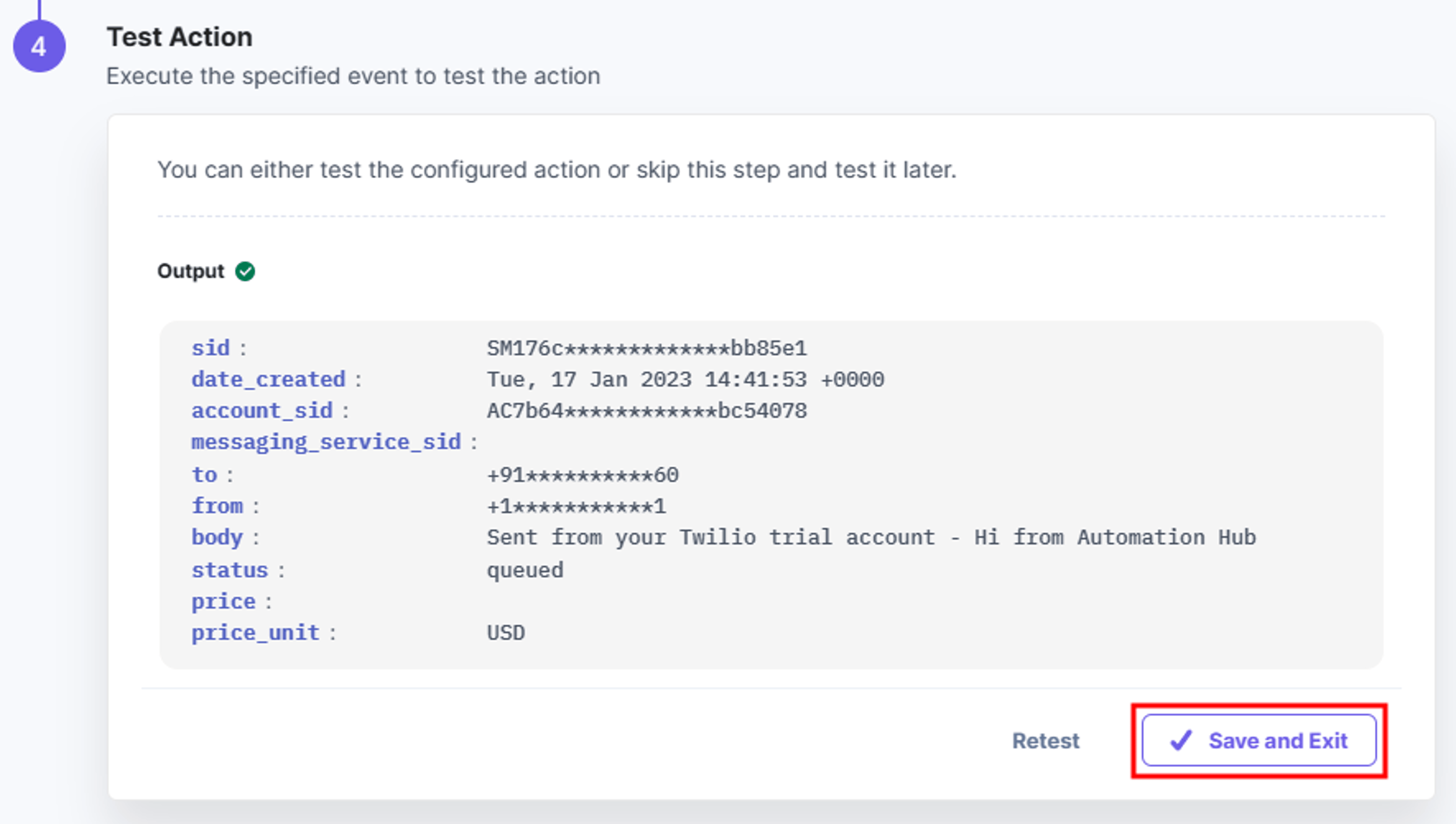The width and height of the screenshot is (1456, 824).
Task: Click the body message text about Twilio trial
Action: tap(871, 537)
